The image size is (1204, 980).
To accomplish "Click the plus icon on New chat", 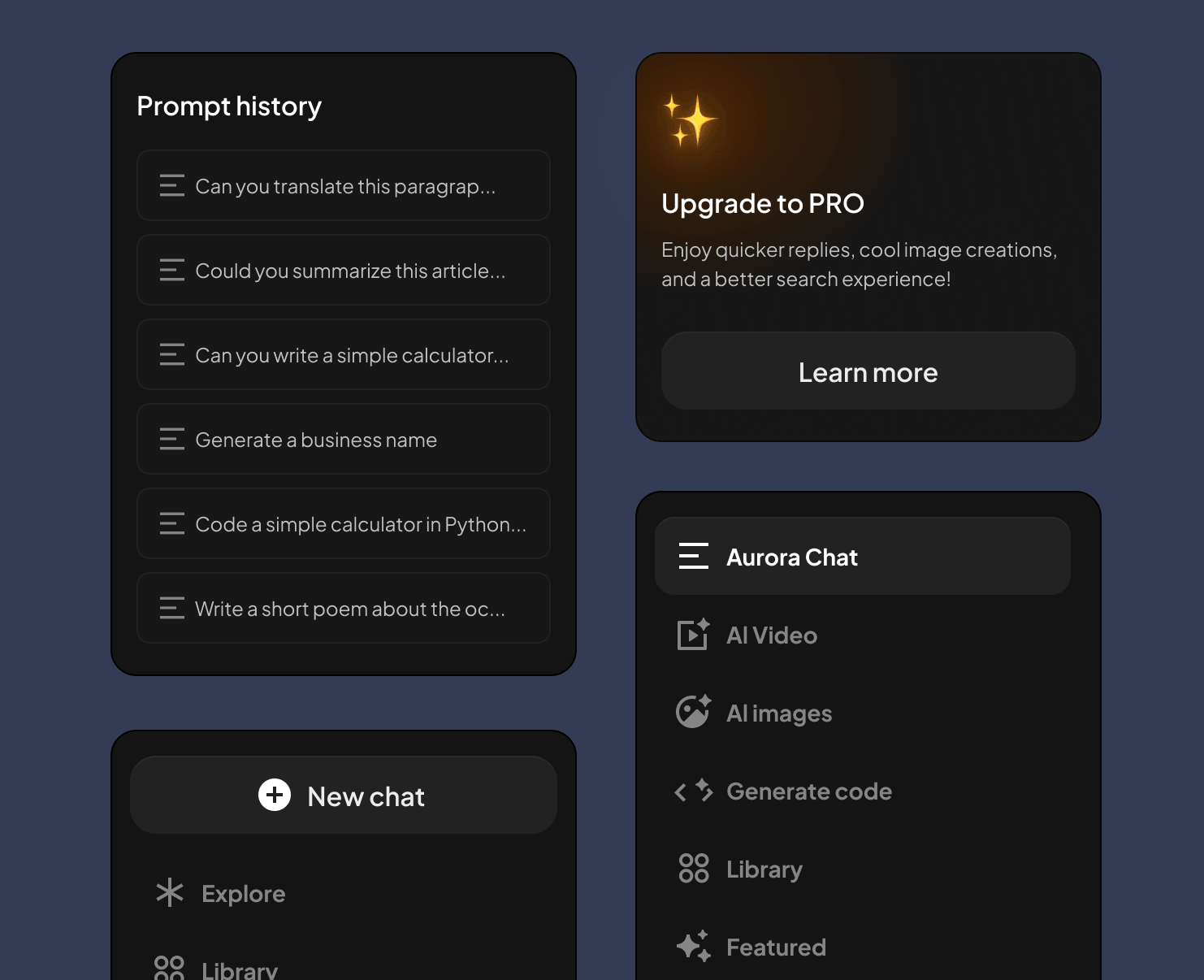I will [x=274, y=796].
